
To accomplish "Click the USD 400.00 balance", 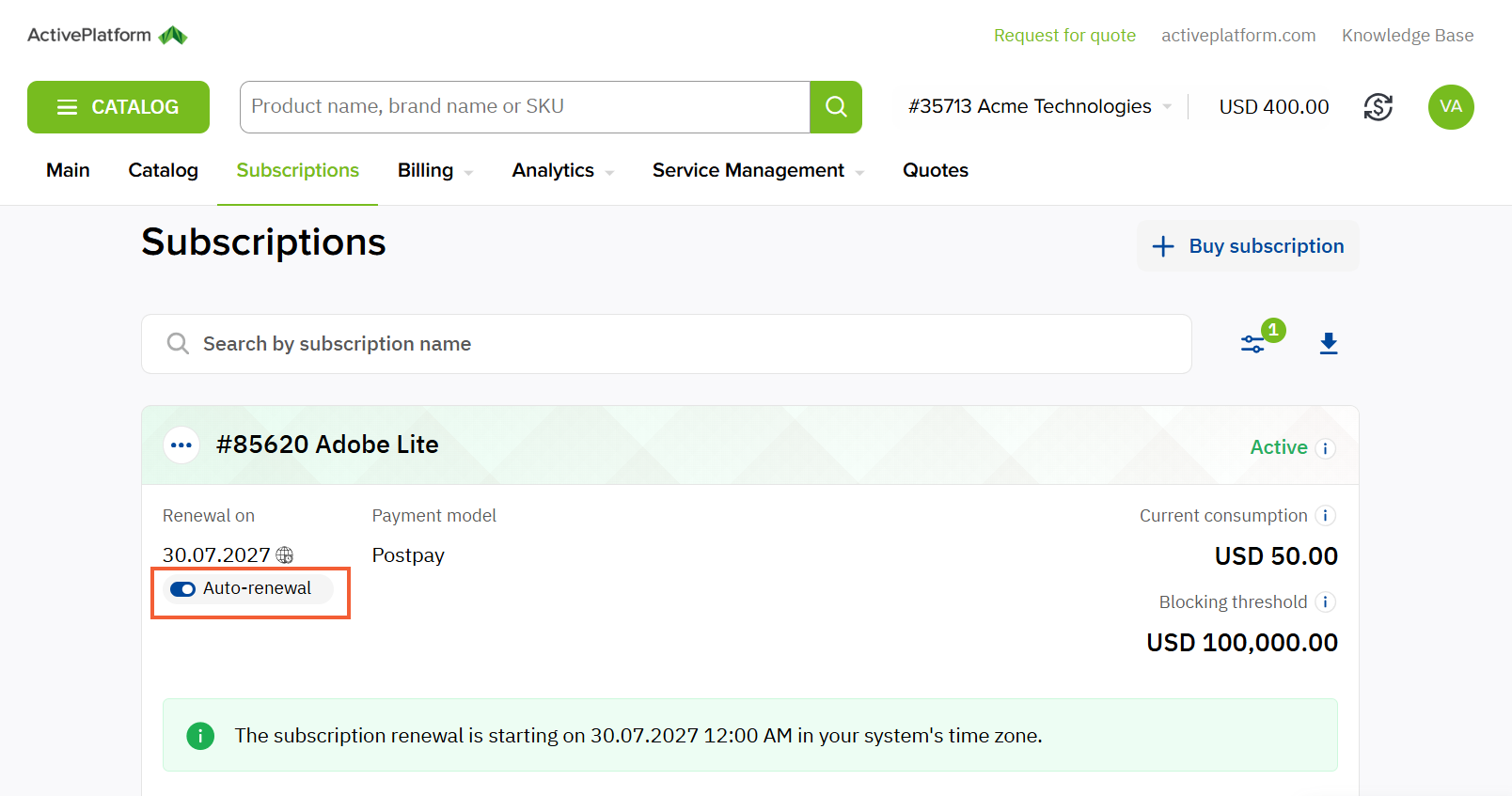I will (1274, 107).
